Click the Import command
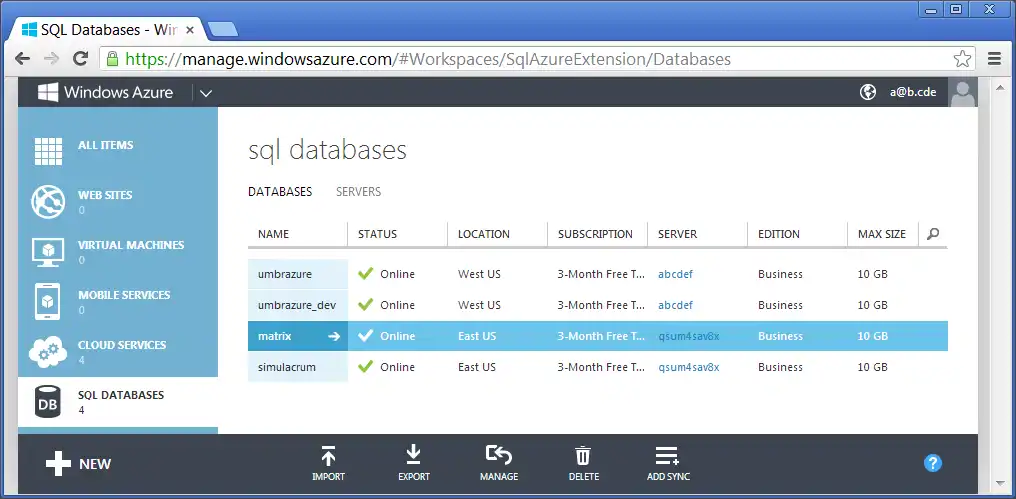 pyautogui.click(x=329, y=463)
